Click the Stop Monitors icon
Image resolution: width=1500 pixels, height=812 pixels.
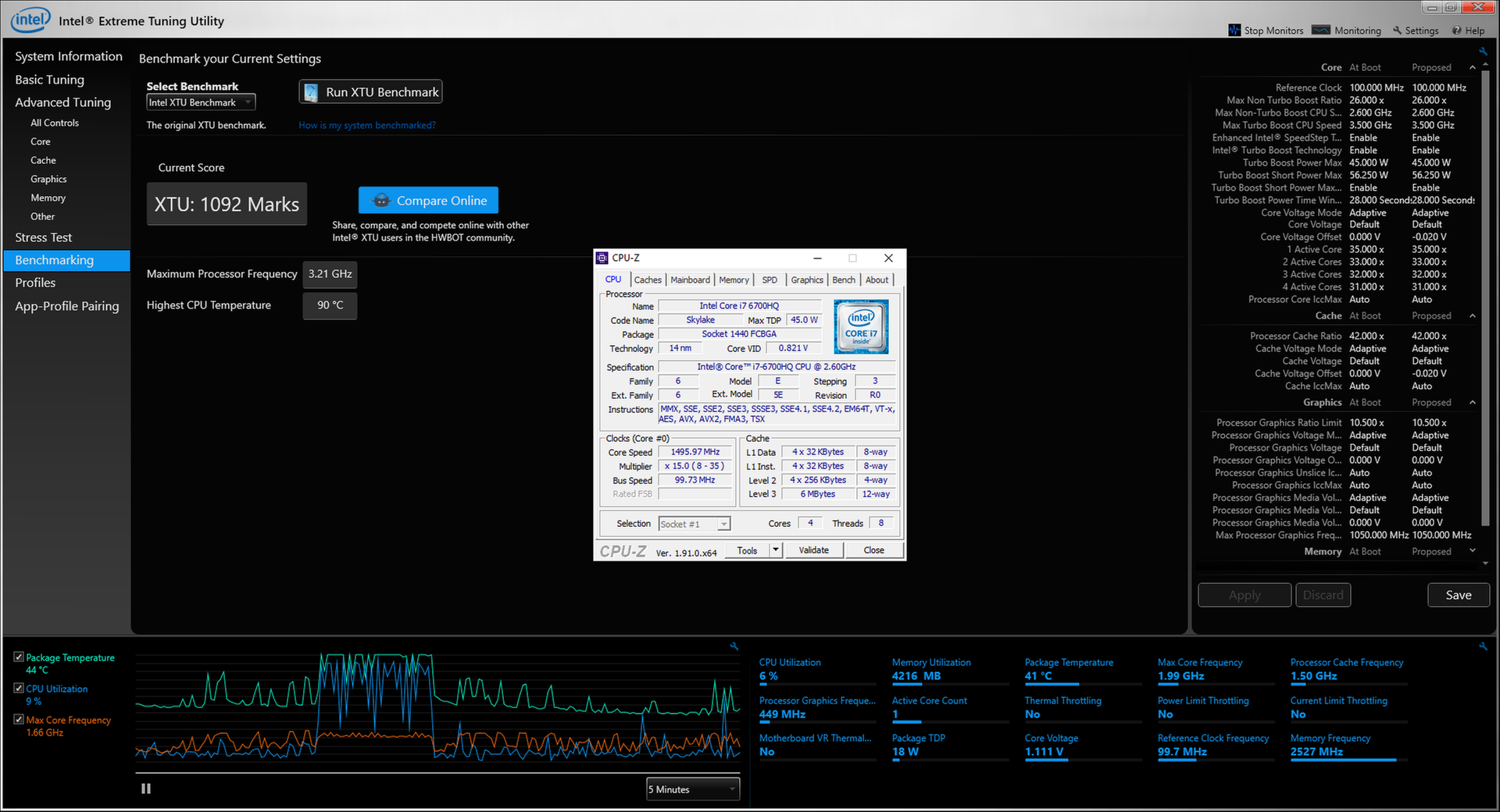point(1234,30)
